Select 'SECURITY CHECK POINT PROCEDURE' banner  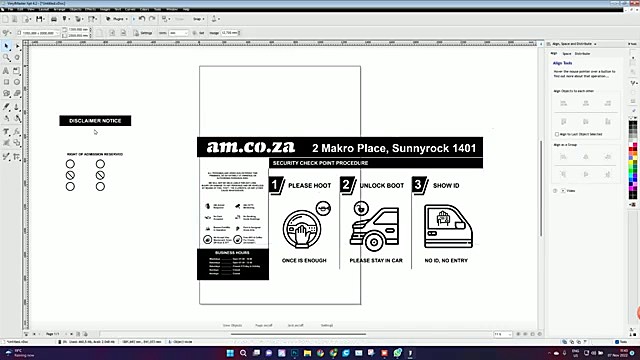coord(376,163)
